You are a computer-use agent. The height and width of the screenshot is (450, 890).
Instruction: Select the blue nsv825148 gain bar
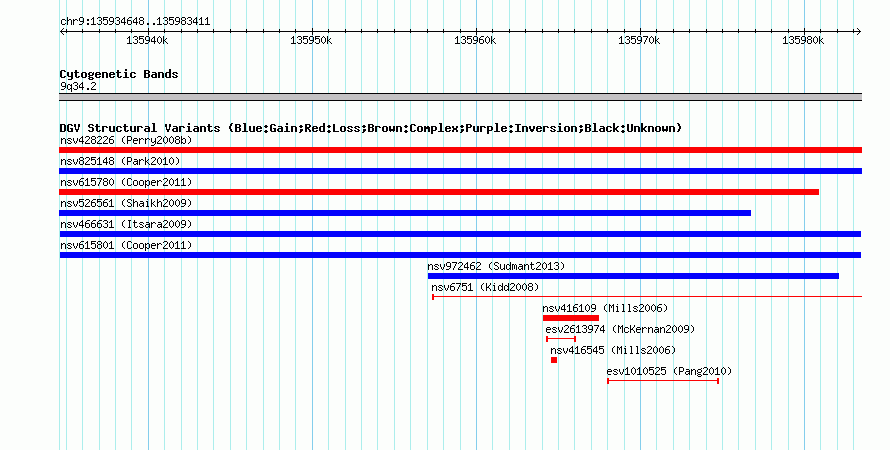(460, 171)
